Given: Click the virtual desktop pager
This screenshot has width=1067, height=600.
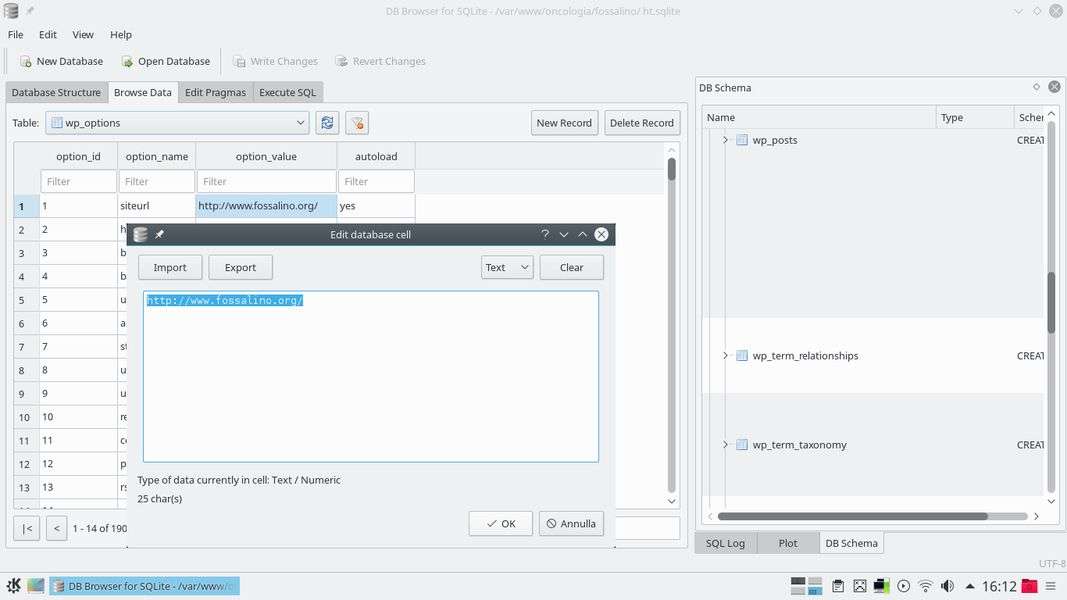Looking at the screenshot, I should [x=806, y=586].
